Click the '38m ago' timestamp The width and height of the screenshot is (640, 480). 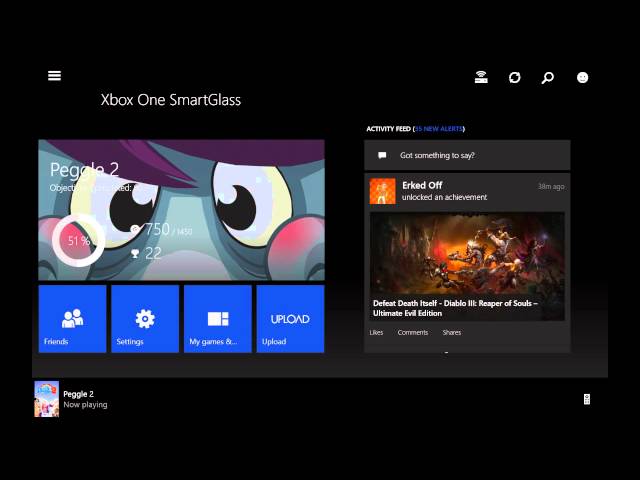[x=551, y=187]
